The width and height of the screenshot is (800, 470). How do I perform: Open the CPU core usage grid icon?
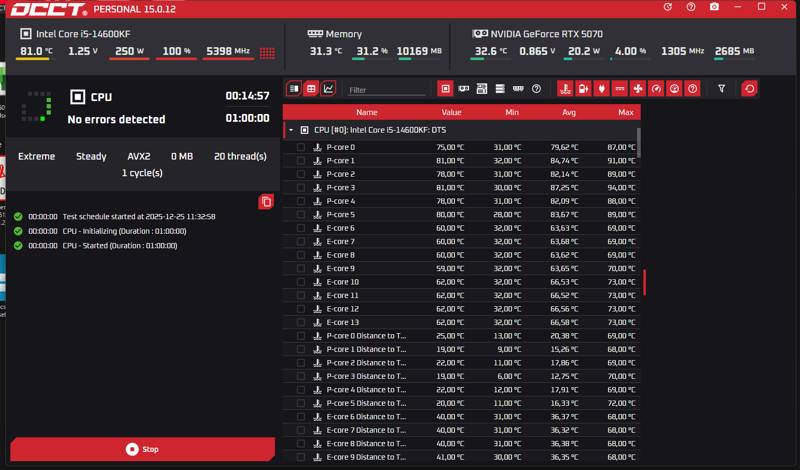tap(267, 52)
